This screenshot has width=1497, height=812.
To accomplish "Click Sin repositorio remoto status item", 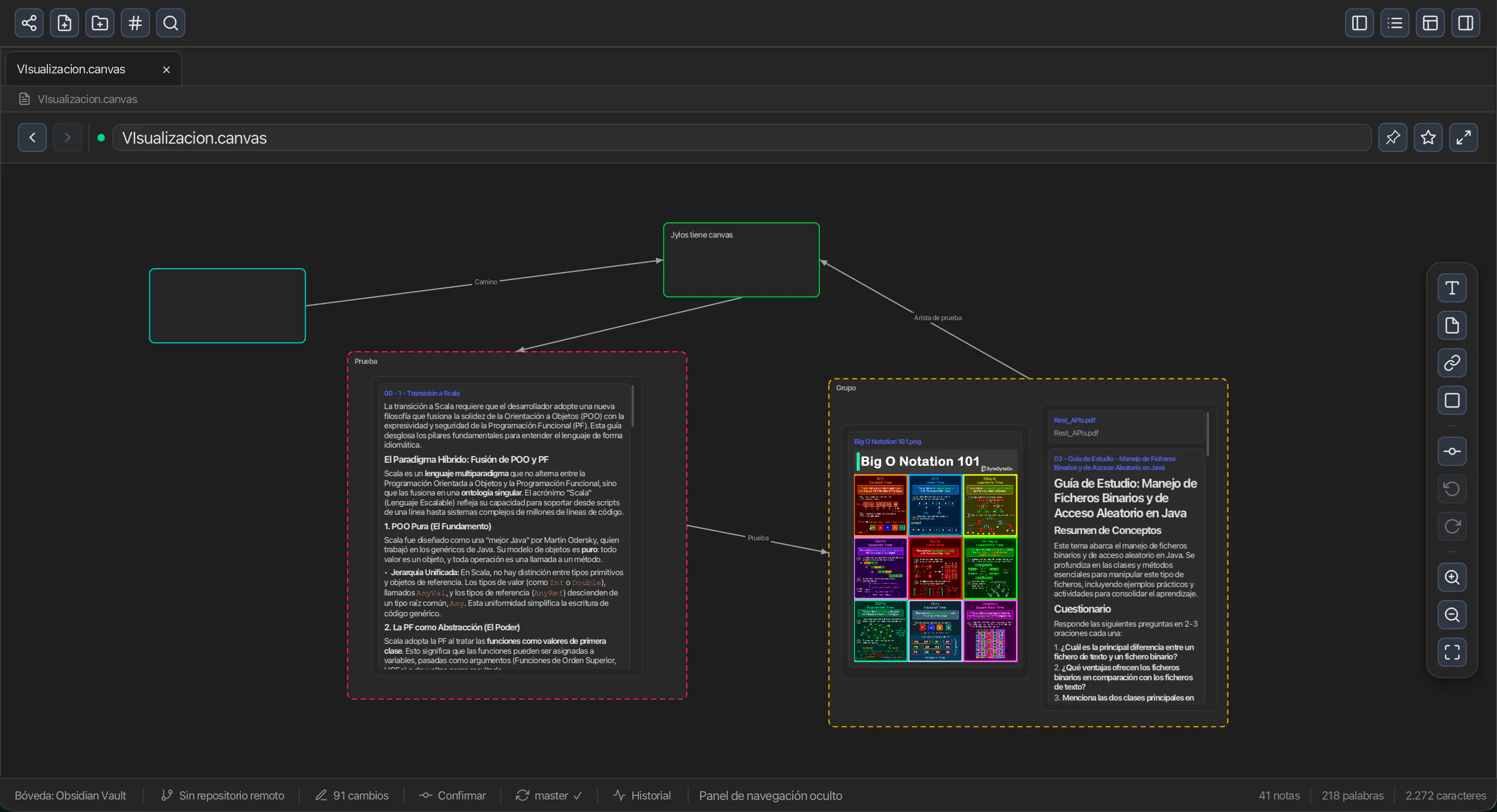I will [223, 796].
